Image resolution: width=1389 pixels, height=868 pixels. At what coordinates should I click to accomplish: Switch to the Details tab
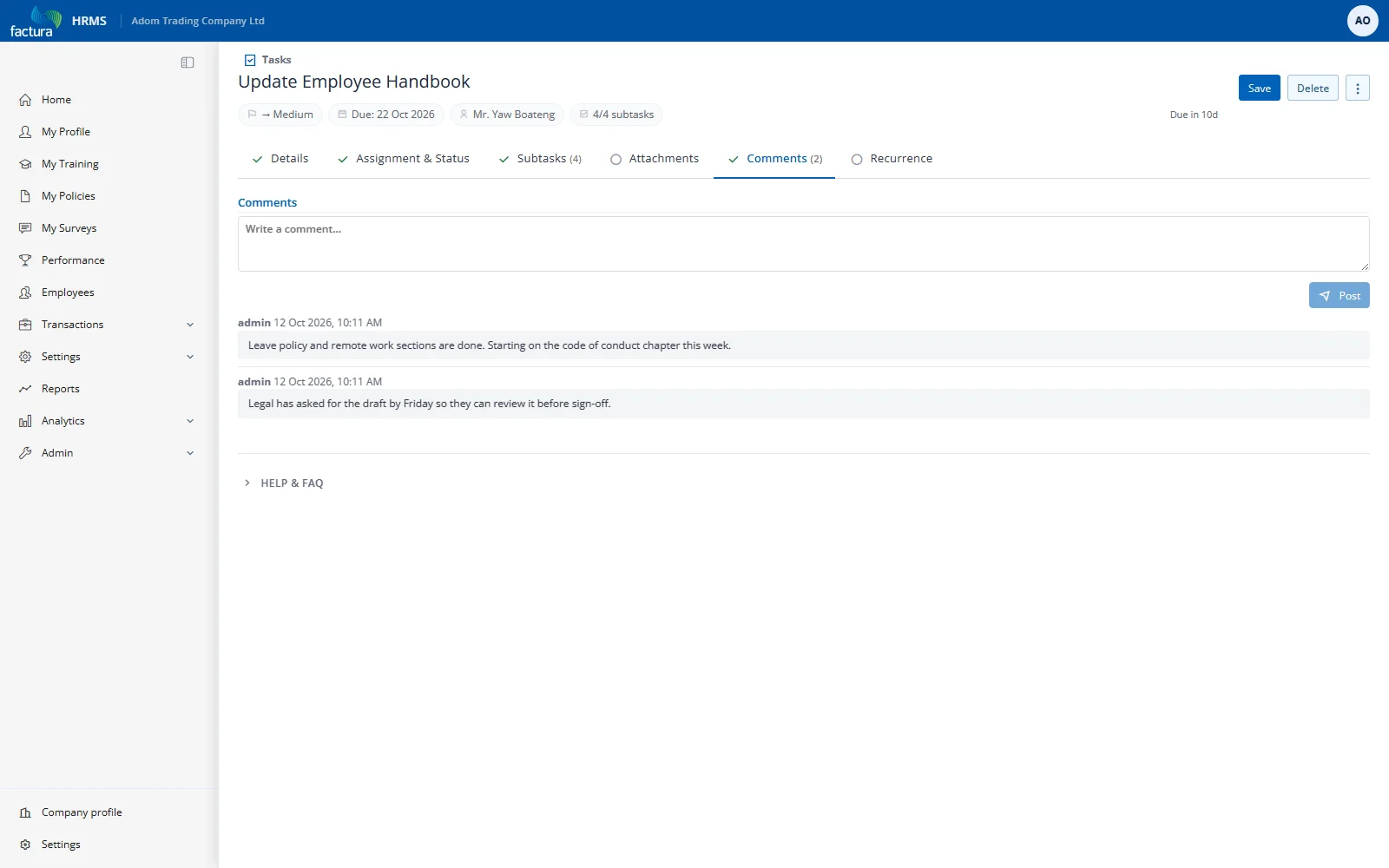pos(280,159)
